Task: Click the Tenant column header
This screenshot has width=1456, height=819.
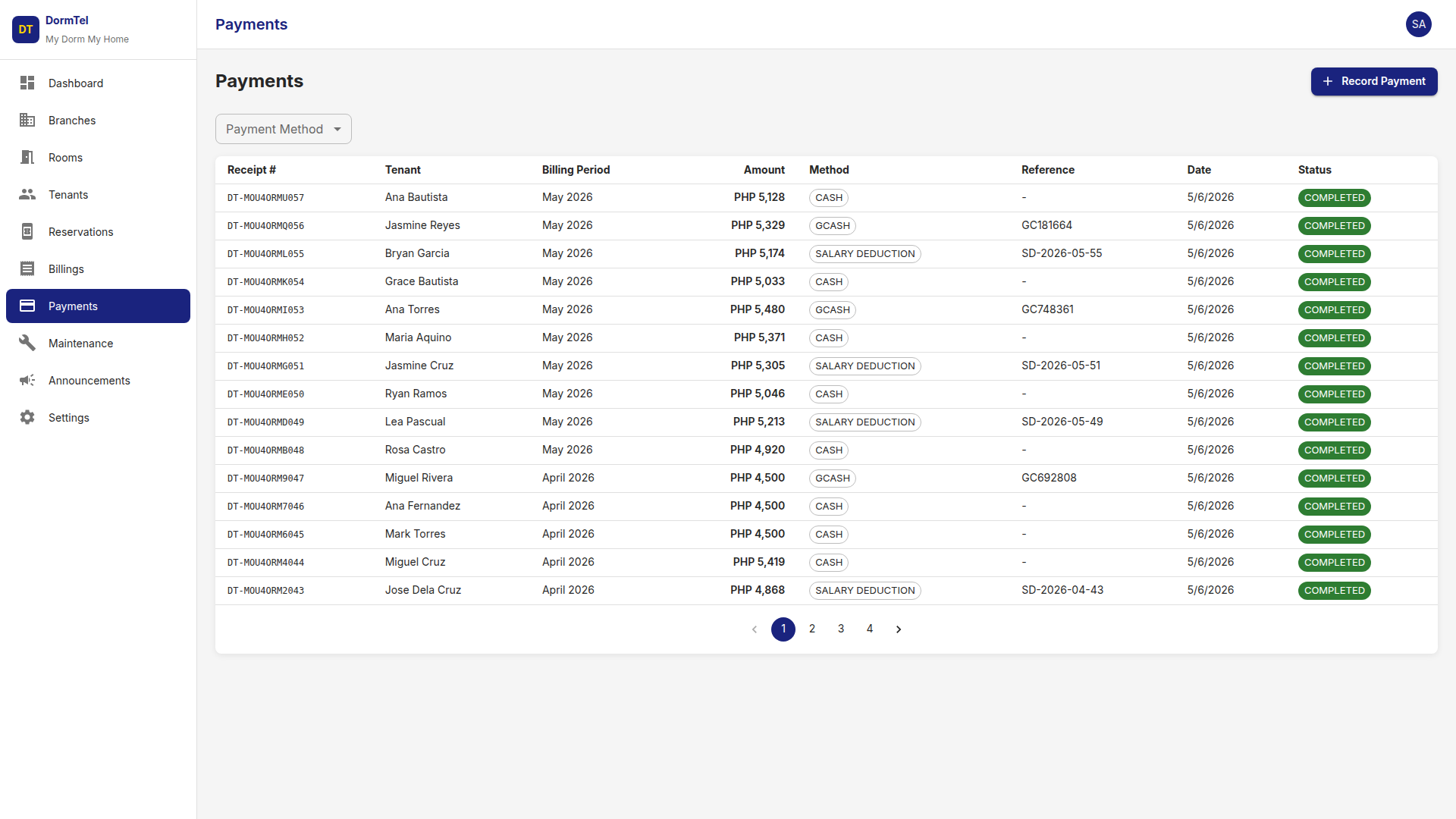Action: (403, 170)
